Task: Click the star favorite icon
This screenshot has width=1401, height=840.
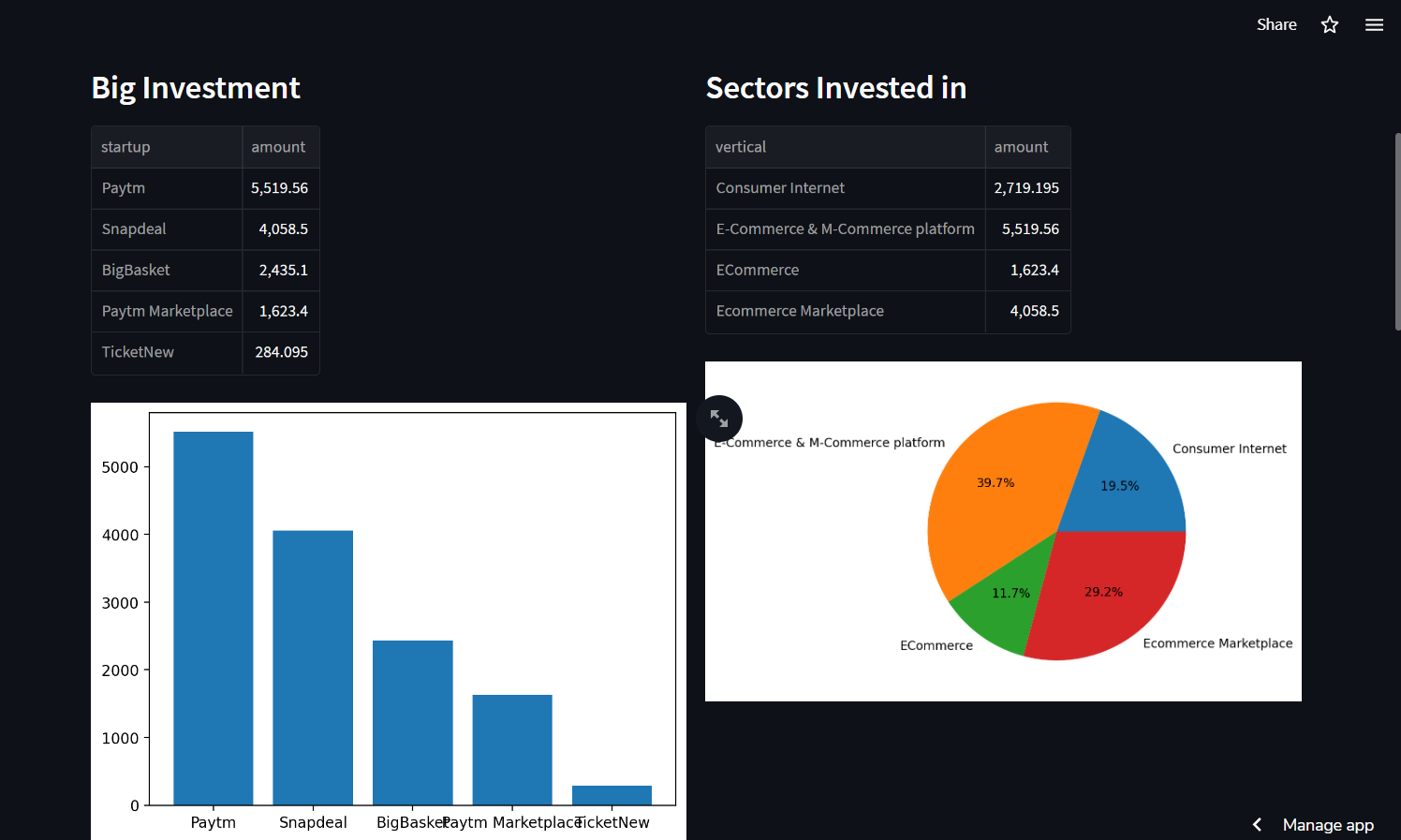Action: coord(1329,25)
